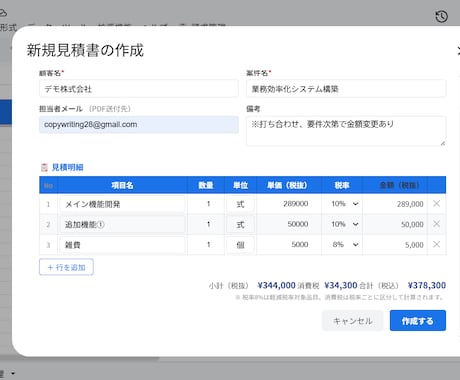Edit unit 式 in 追加機能① row
Viewport: 460px width, 380px height.
point(240,224)
